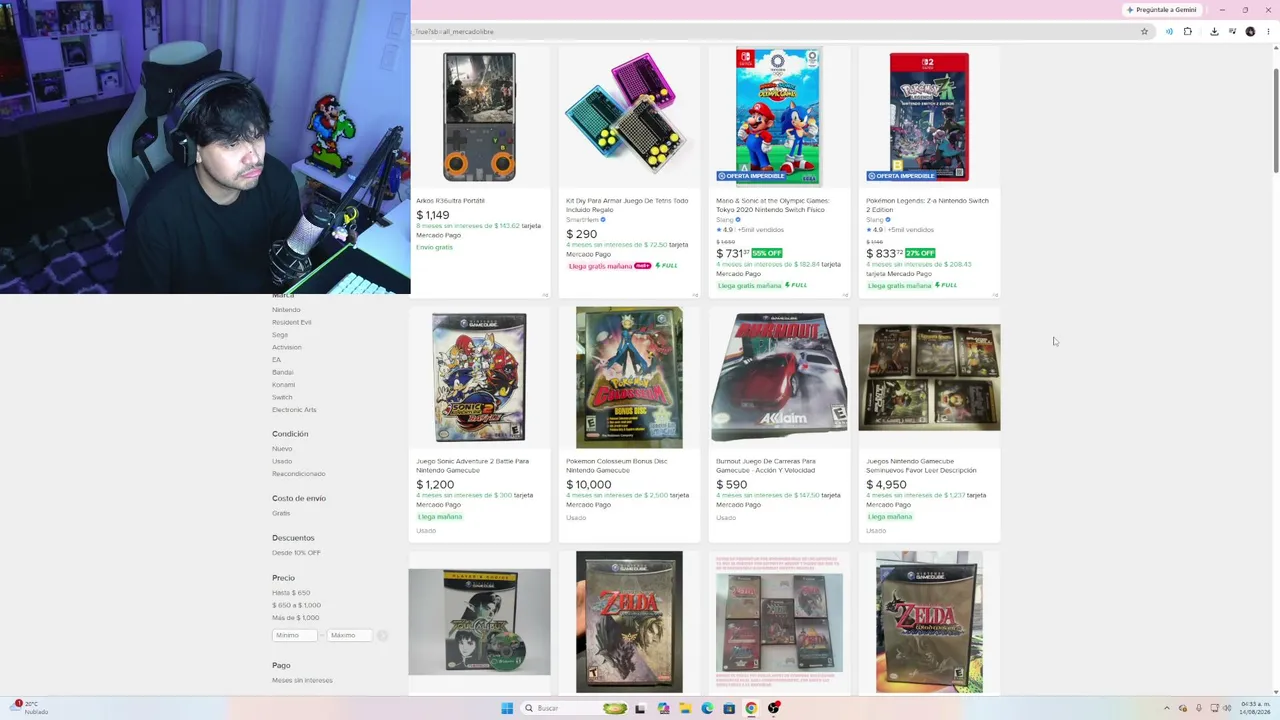This screenshot has width=1280, height=720.
Task: Filter price Hasta $ 650
Action: tap(291, 593)
